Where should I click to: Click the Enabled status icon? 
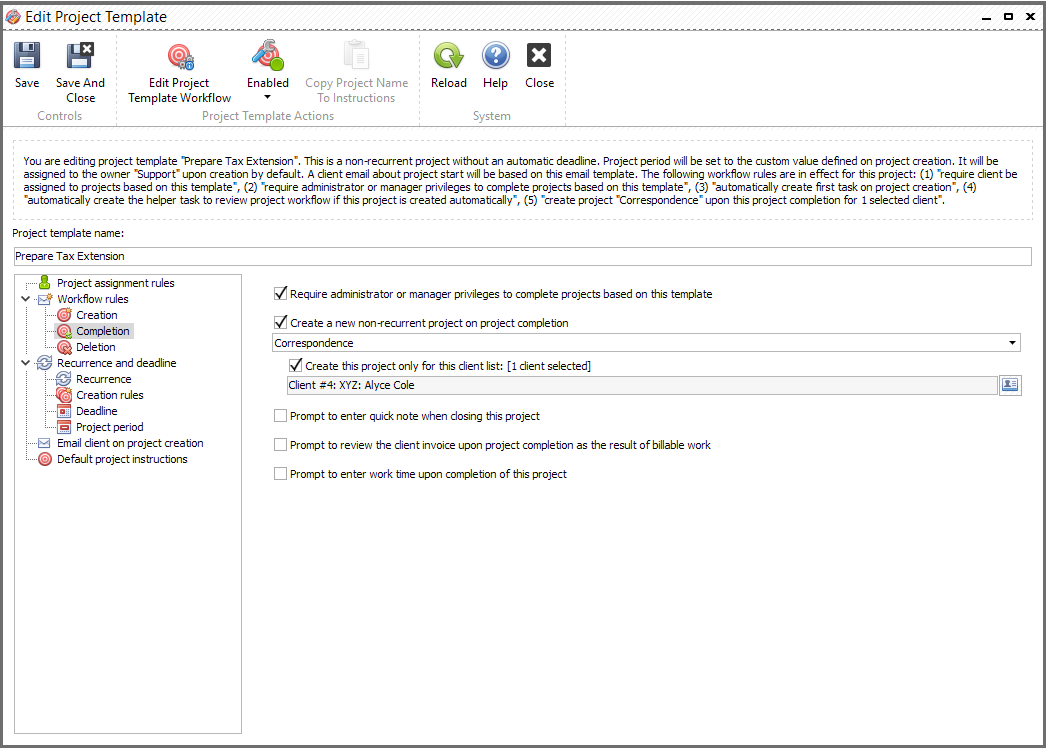pyautogui.click(x=268, y=56)
